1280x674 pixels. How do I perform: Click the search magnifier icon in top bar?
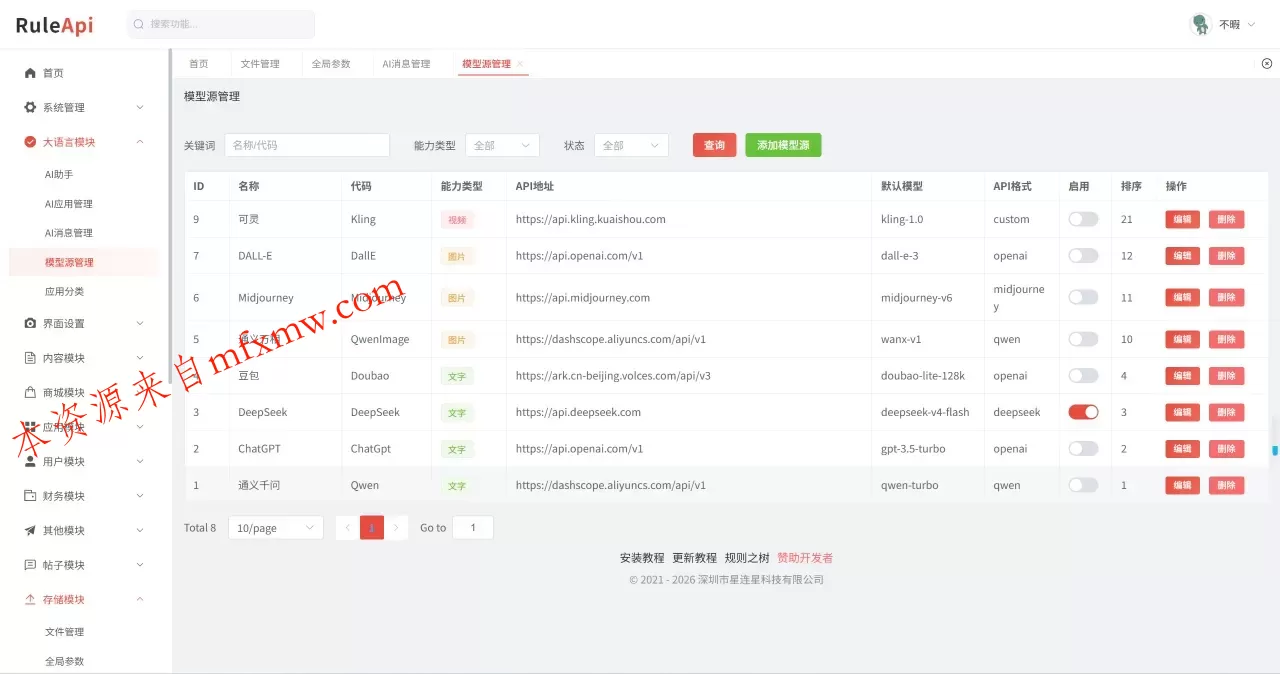(139, 24)
